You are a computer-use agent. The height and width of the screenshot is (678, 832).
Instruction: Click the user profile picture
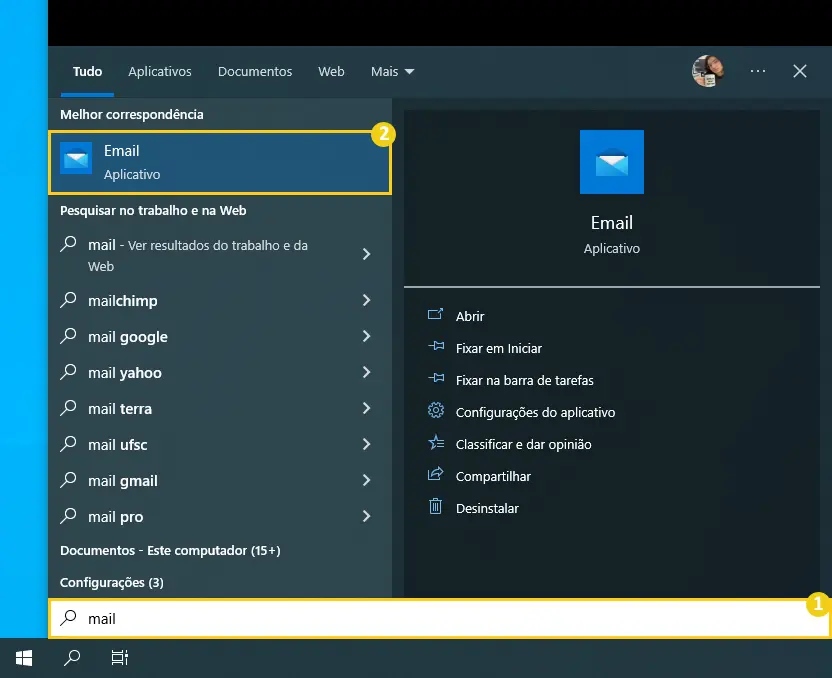[707, 71]
